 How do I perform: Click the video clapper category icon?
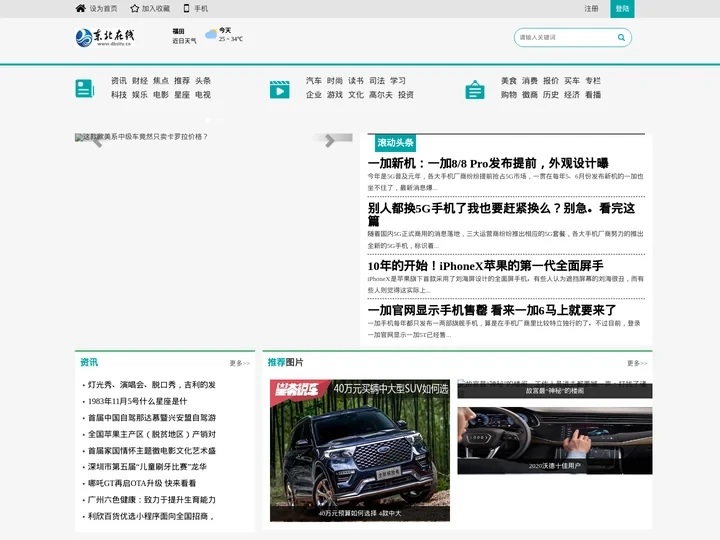pos(280,90)
